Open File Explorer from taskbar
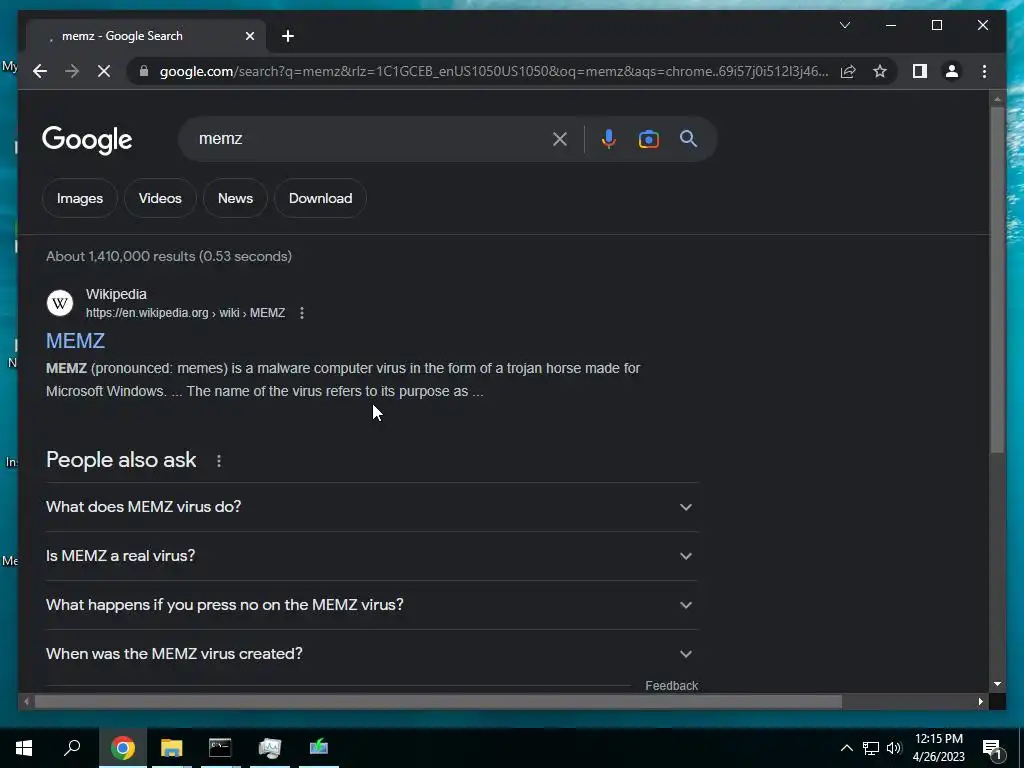The image size is (1024, 768). 172,748
